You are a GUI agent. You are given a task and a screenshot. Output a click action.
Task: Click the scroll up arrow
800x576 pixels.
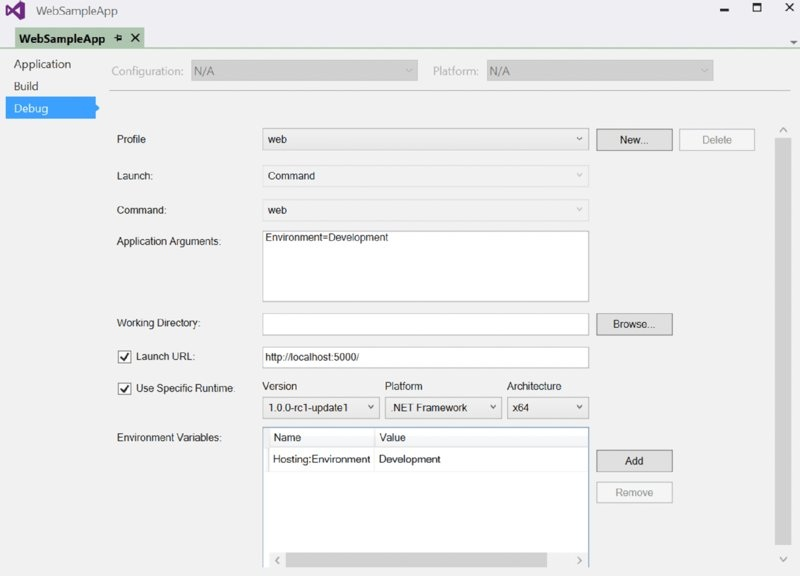(x=783, y=131)
